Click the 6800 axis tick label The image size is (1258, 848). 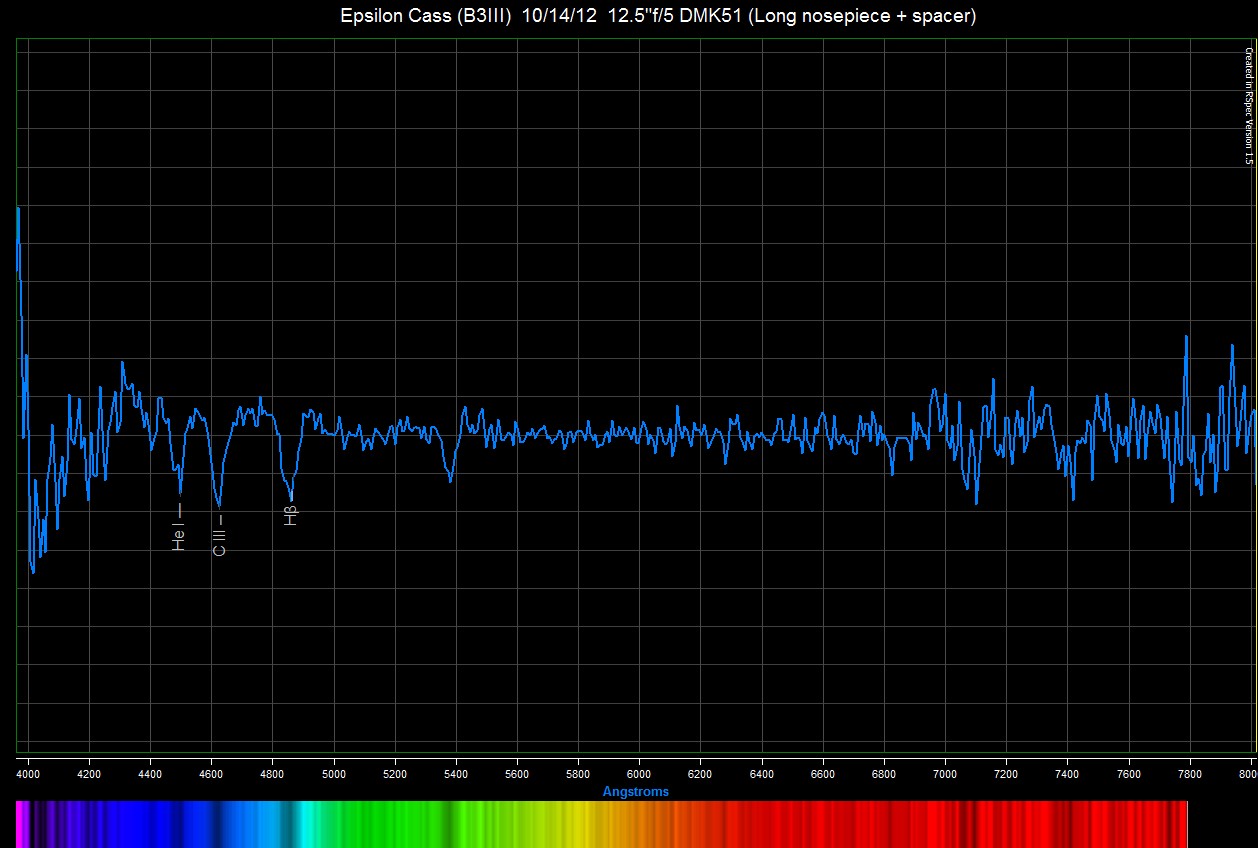[x=884, y=774]
